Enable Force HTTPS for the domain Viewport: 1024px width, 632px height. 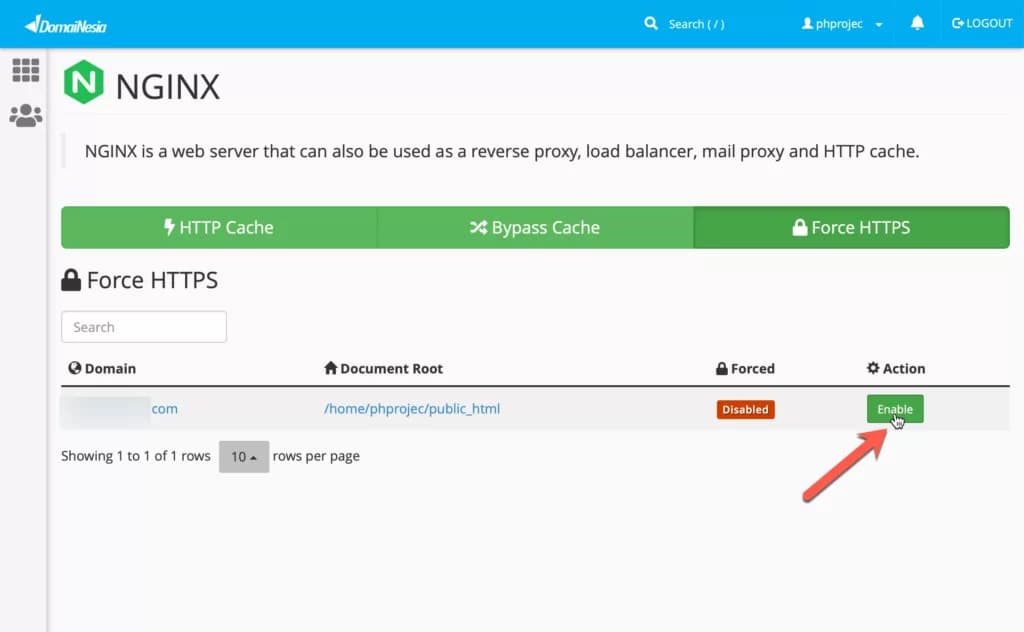pos(894,409)
